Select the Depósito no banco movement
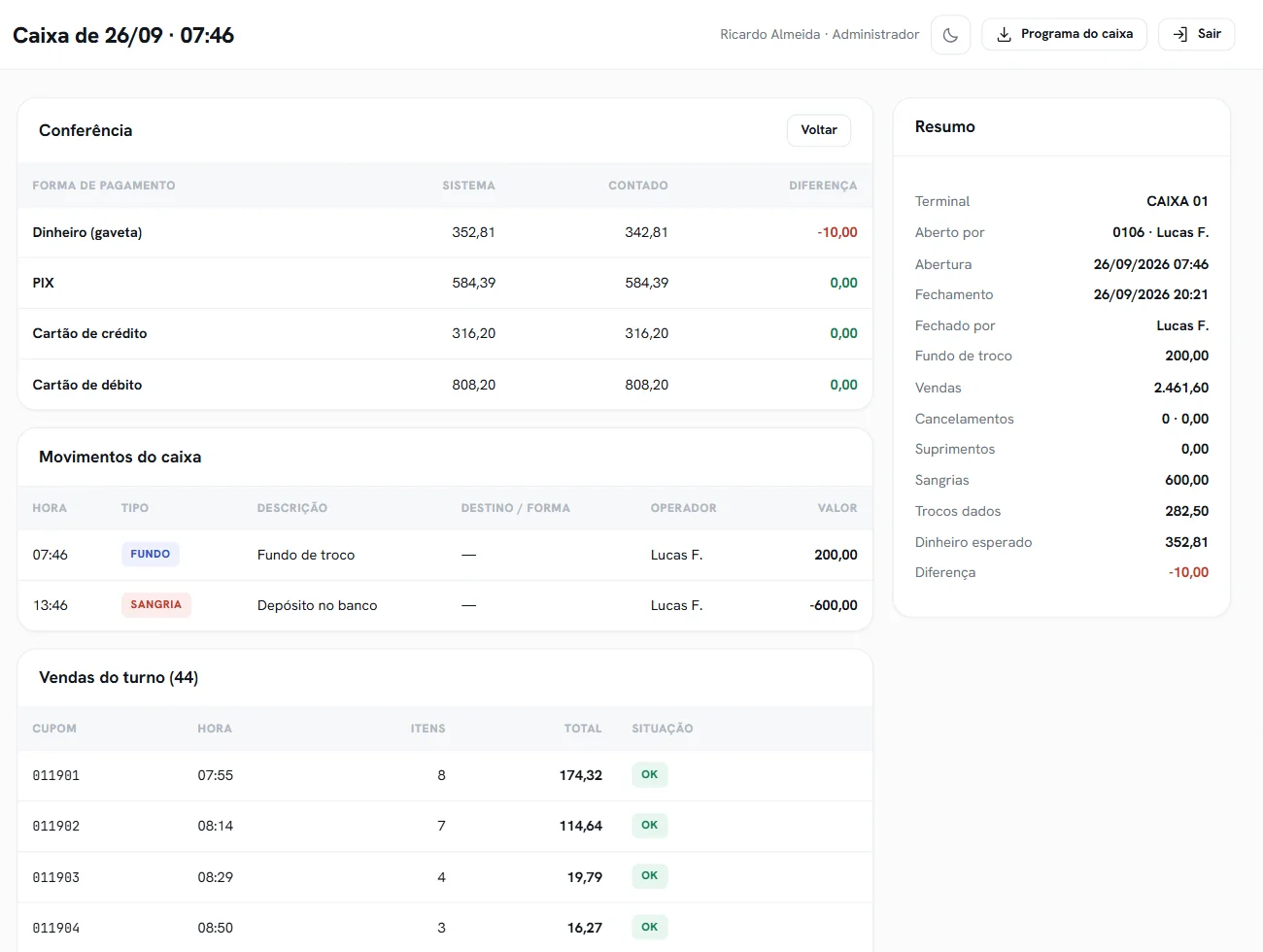 point(445,605)
